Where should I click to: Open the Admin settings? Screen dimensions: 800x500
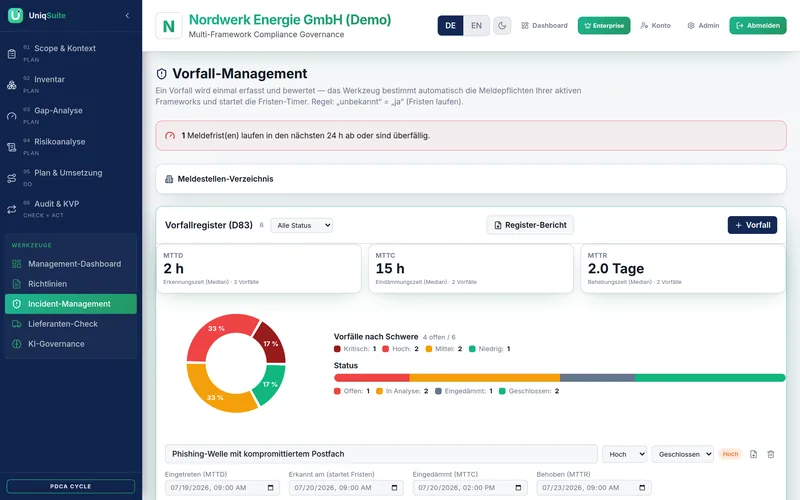coord(703,26)
